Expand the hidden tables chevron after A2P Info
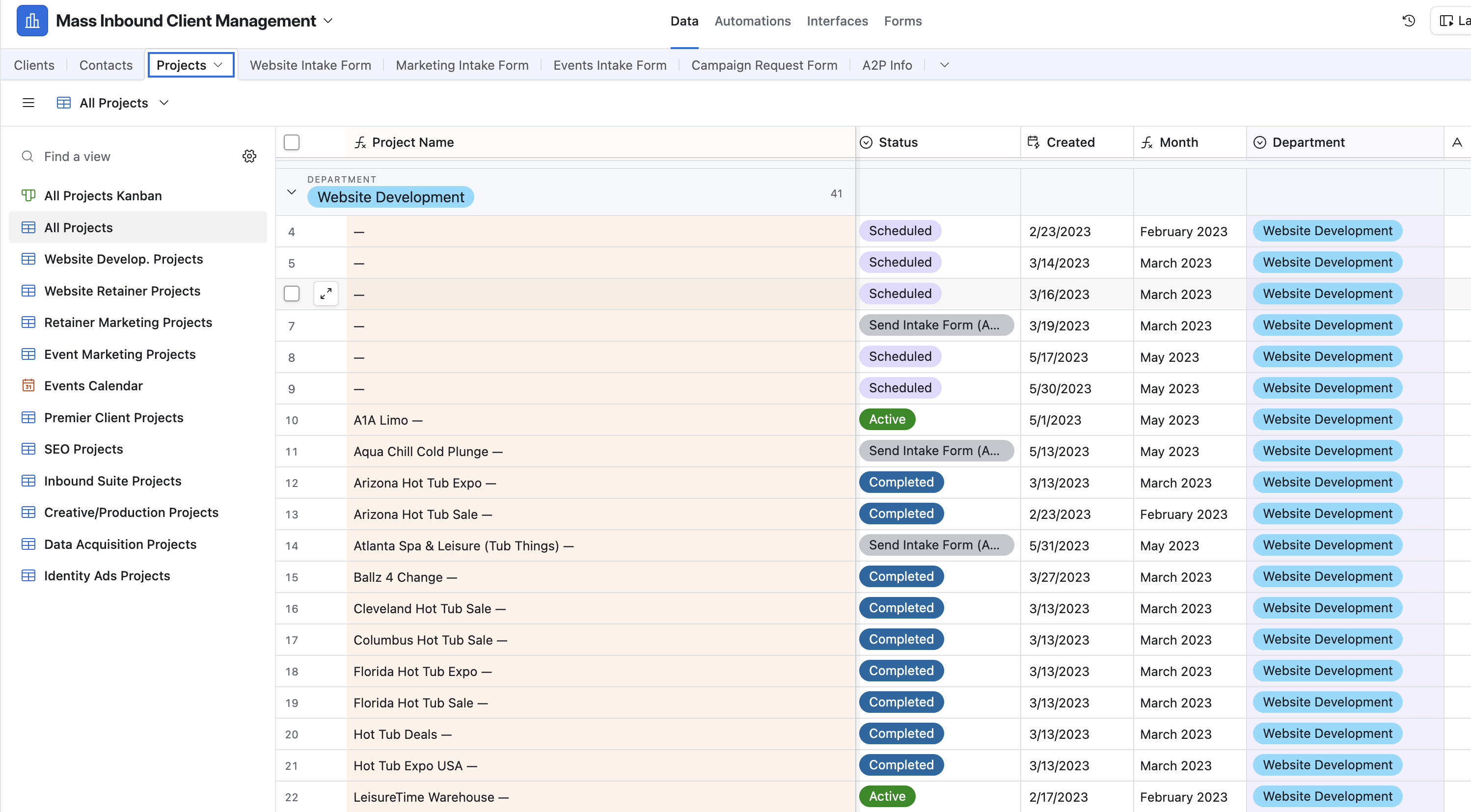Screen dimensions: 1471x812 [x=945, y=65]
